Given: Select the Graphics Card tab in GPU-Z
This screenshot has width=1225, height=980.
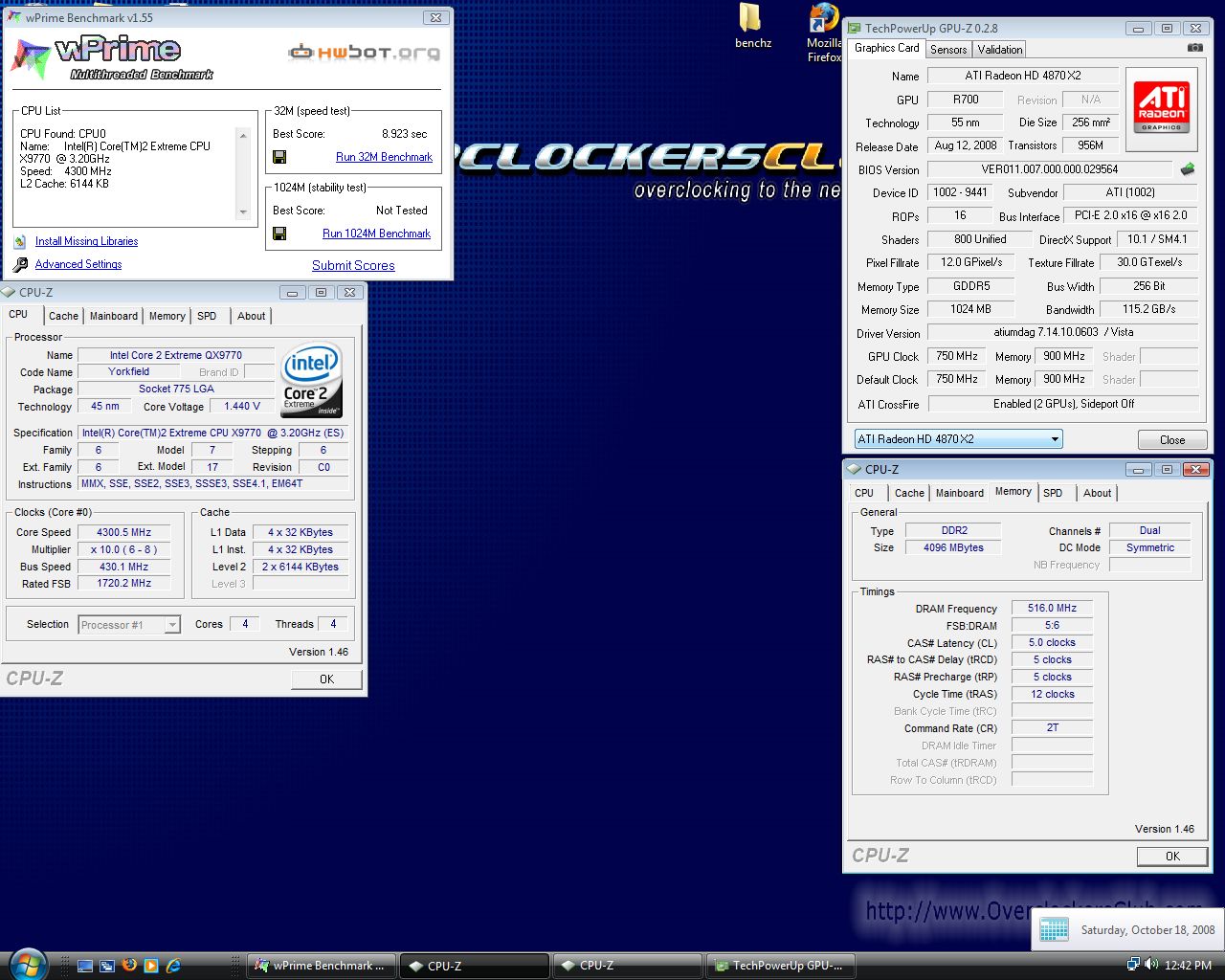Looking at the screenshot, I should click(886, 48).
